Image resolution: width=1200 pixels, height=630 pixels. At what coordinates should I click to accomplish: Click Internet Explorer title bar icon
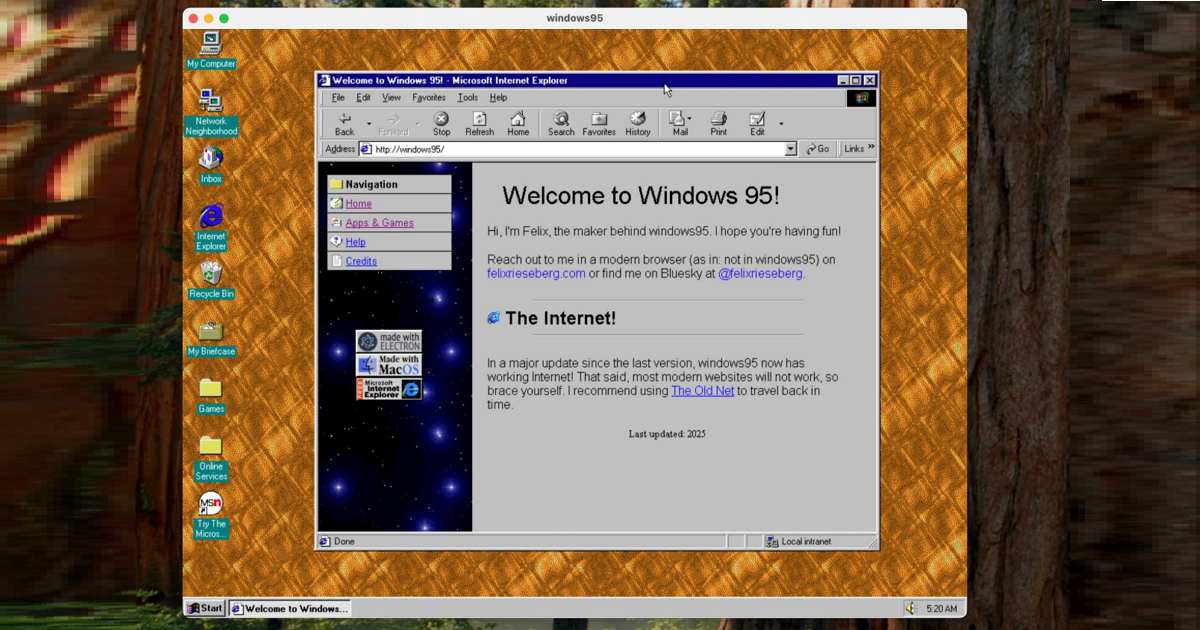324,80
